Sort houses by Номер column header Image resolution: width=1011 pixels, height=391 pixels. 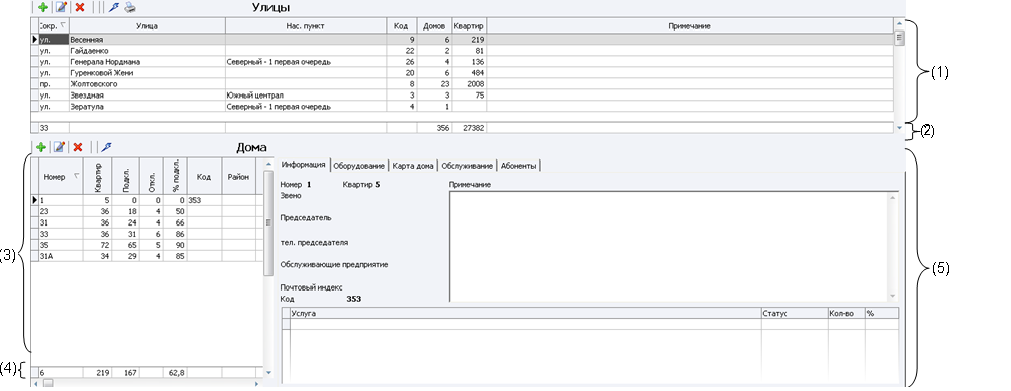pos(60,176)
